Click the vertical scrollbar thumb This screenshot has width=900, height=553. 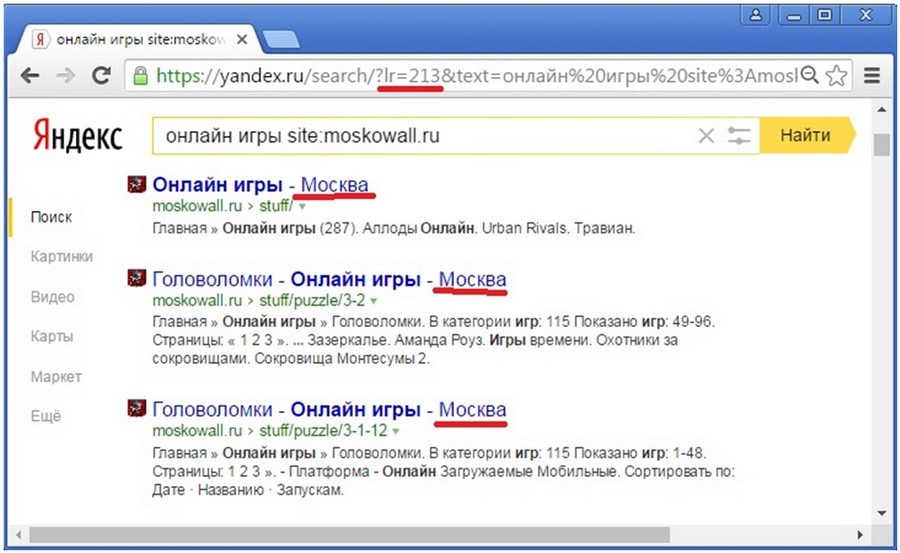tap(882, 144)
